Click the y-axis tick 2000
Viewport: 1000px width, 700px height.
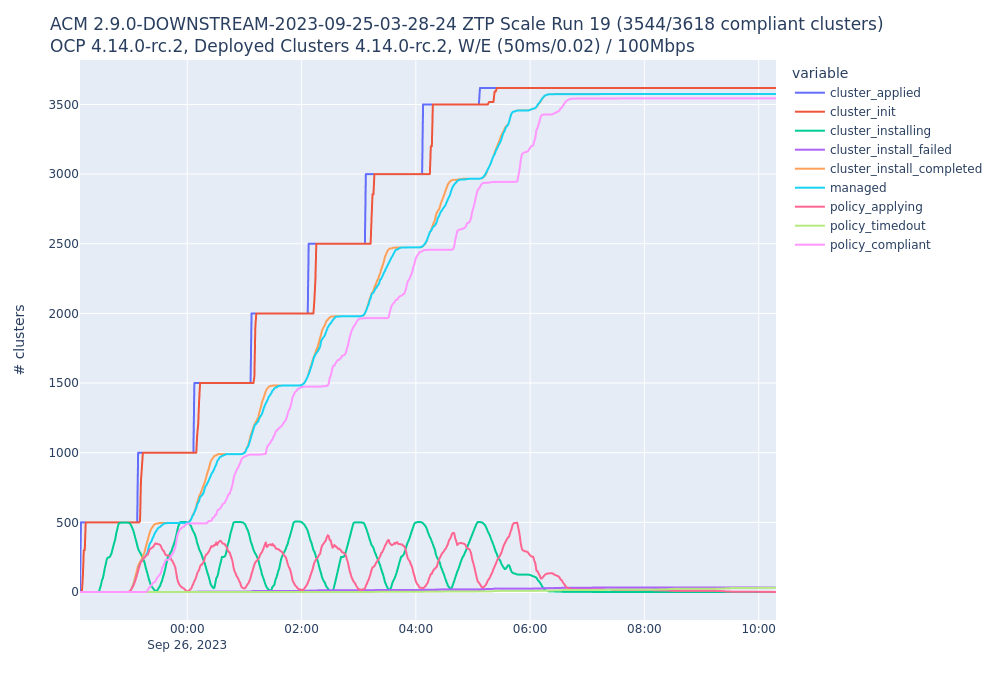pyautogui.click(x=64, y=314)
